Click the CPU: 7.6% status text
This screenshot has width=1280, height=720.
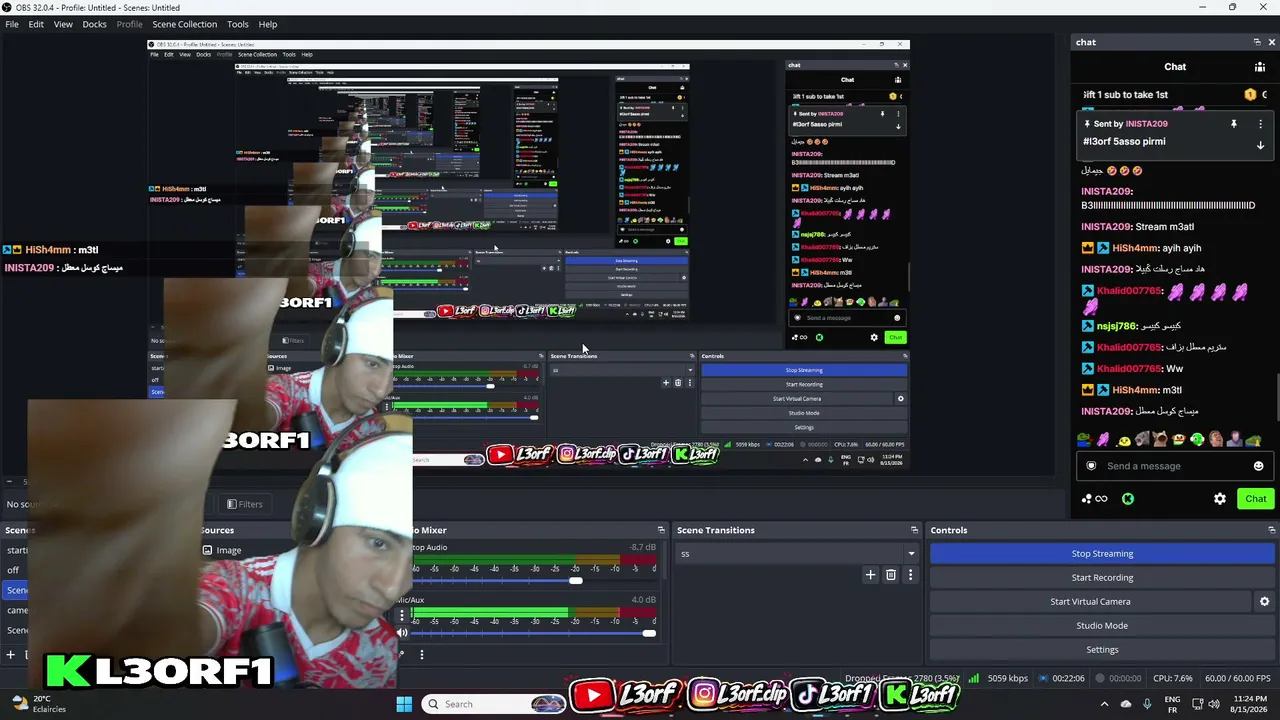(x=1173, y=678)
